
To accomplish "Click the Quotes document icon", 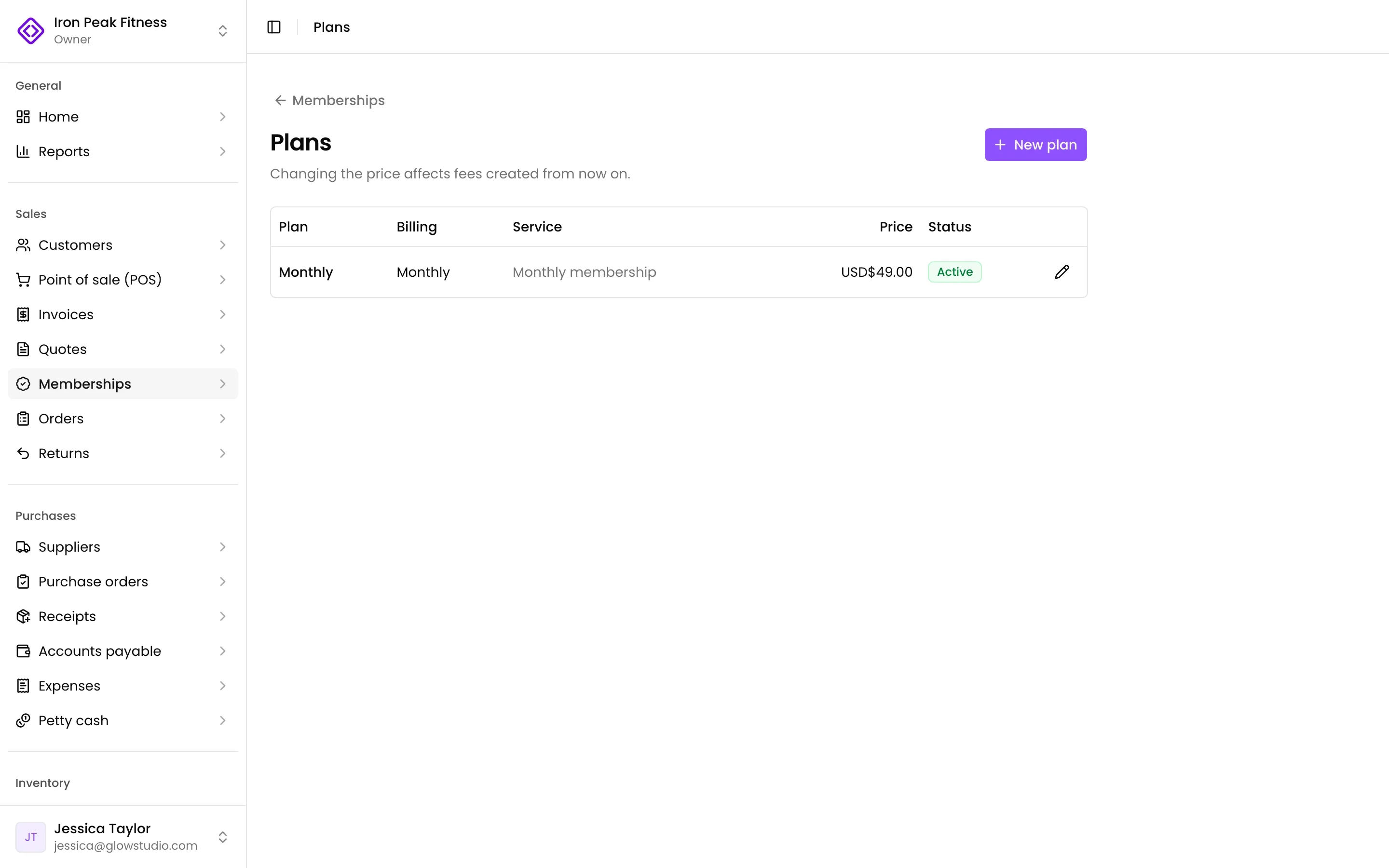I will coord(23,349).
